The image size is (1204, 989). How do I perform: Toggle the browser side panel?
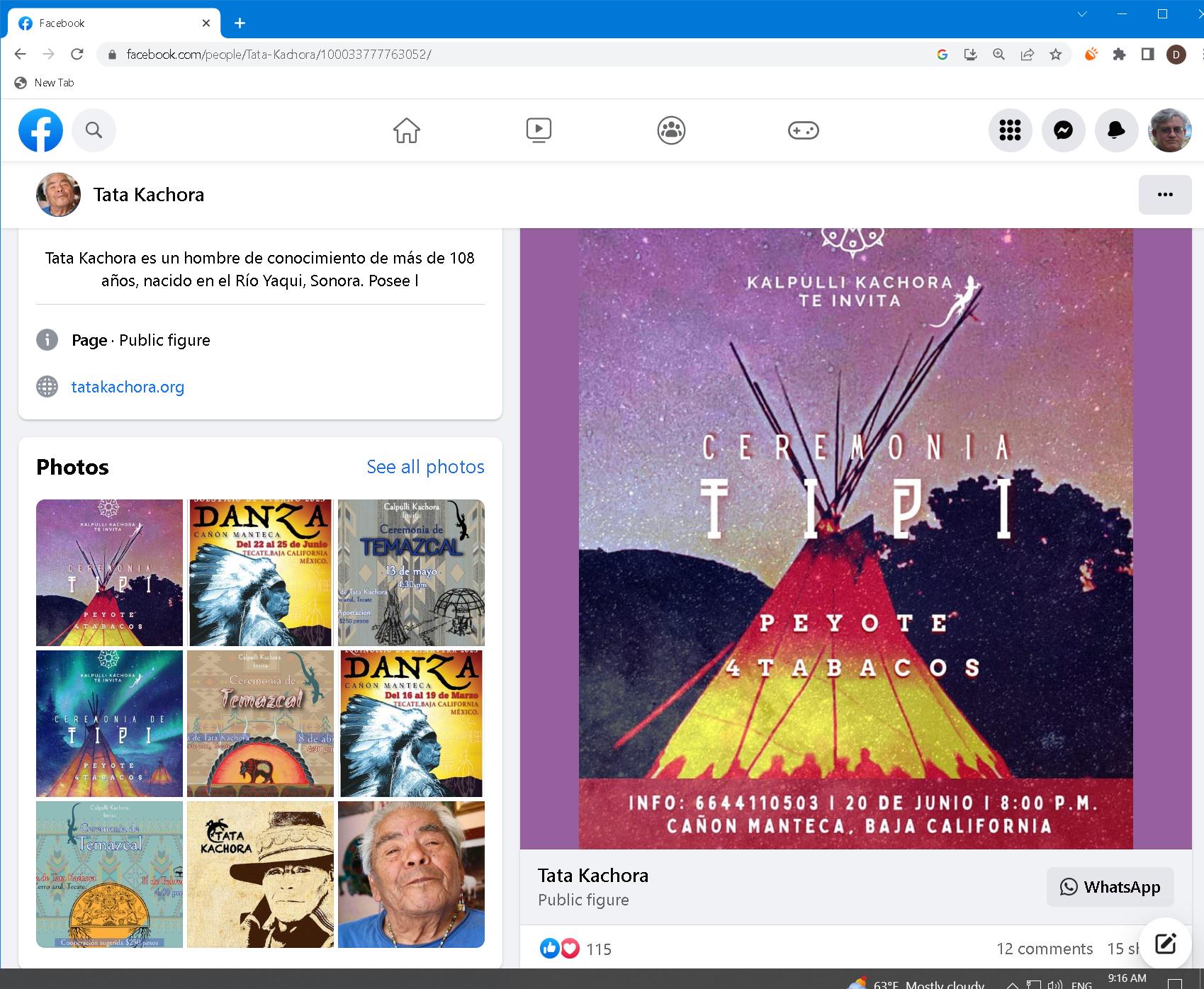[1147, 55]
